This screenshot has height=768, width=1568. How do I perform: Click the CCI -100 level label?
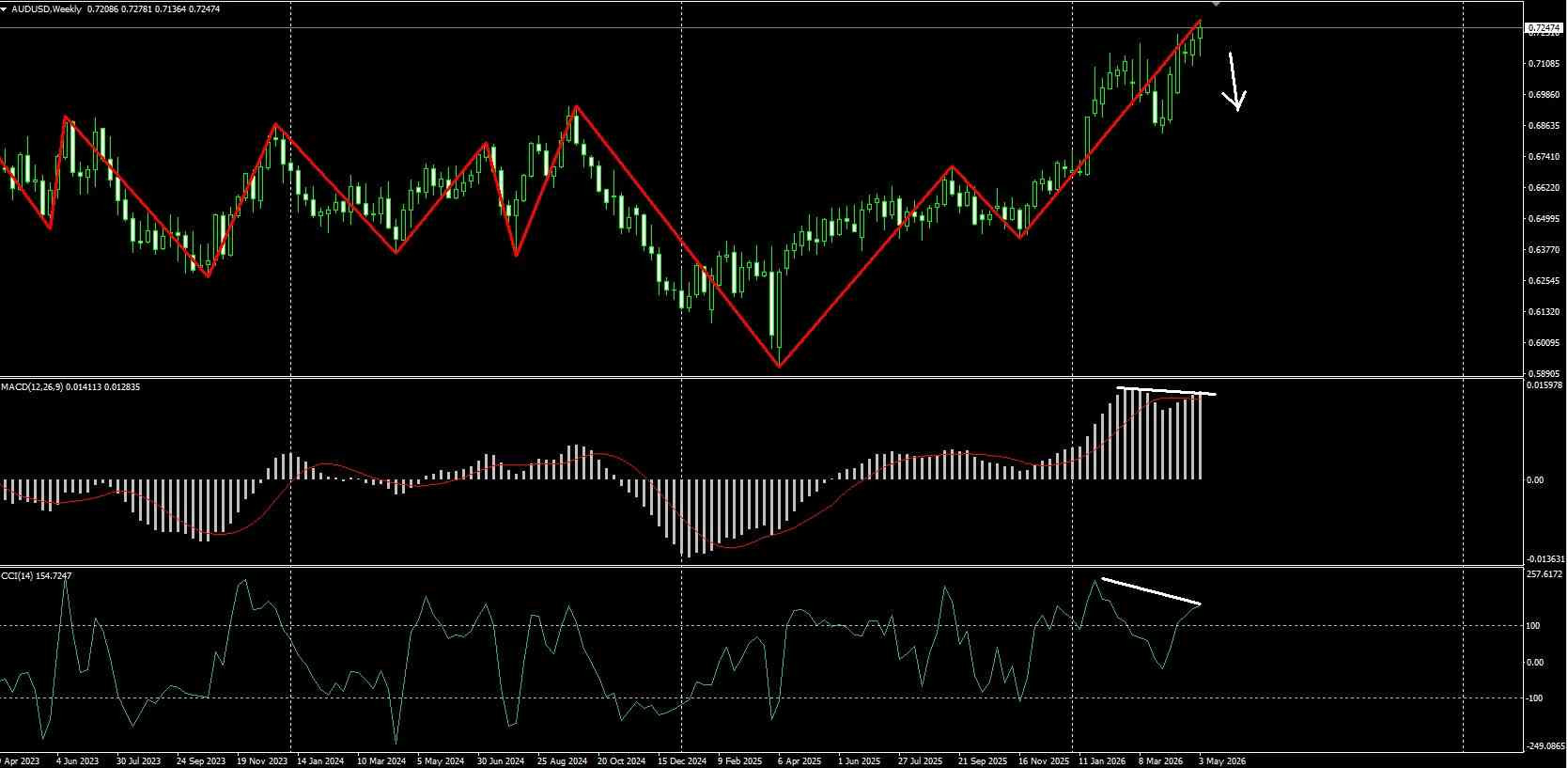(x=1534, y=698)
